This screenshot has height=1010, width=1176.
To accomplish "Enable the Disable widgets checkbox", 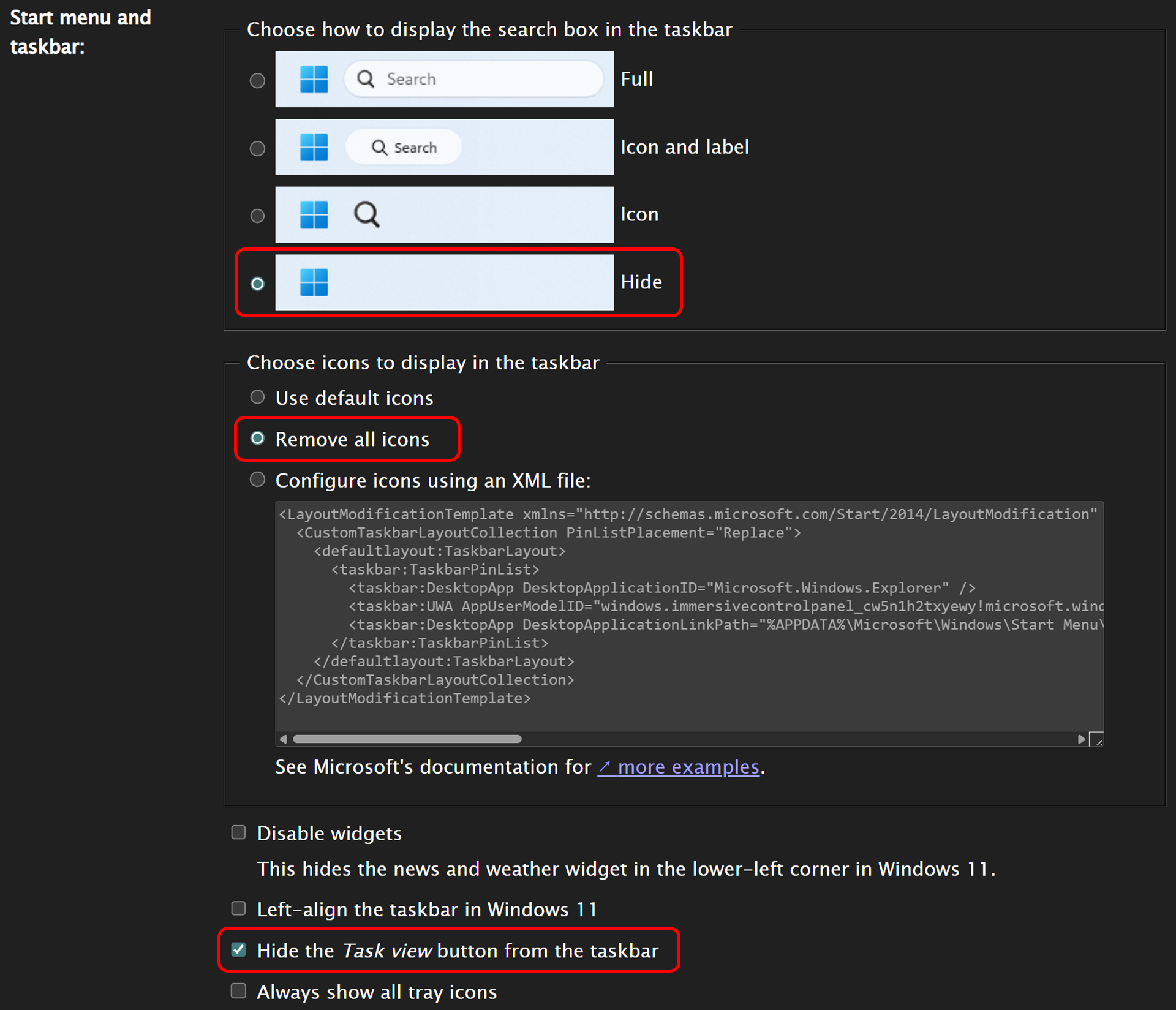I will (x=239, y=832).
